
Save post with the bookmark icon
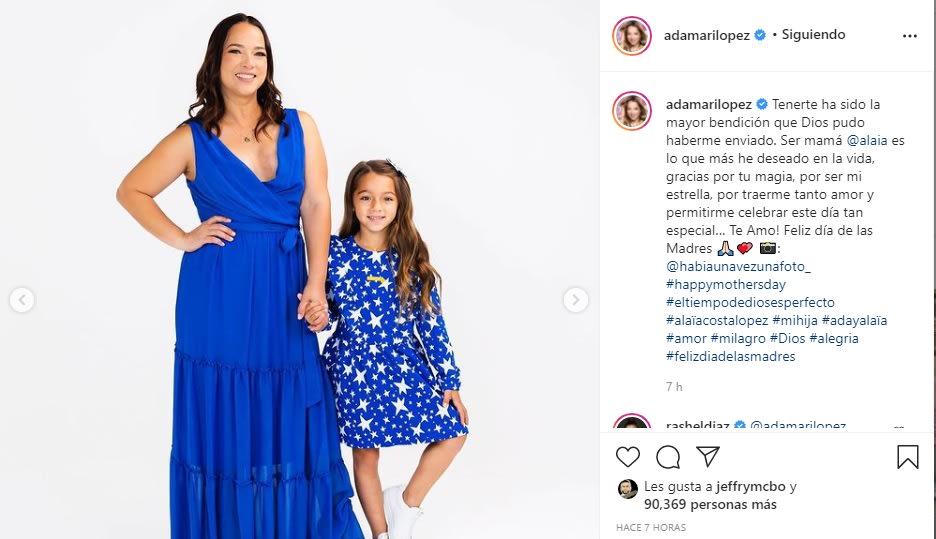point(907,457)
